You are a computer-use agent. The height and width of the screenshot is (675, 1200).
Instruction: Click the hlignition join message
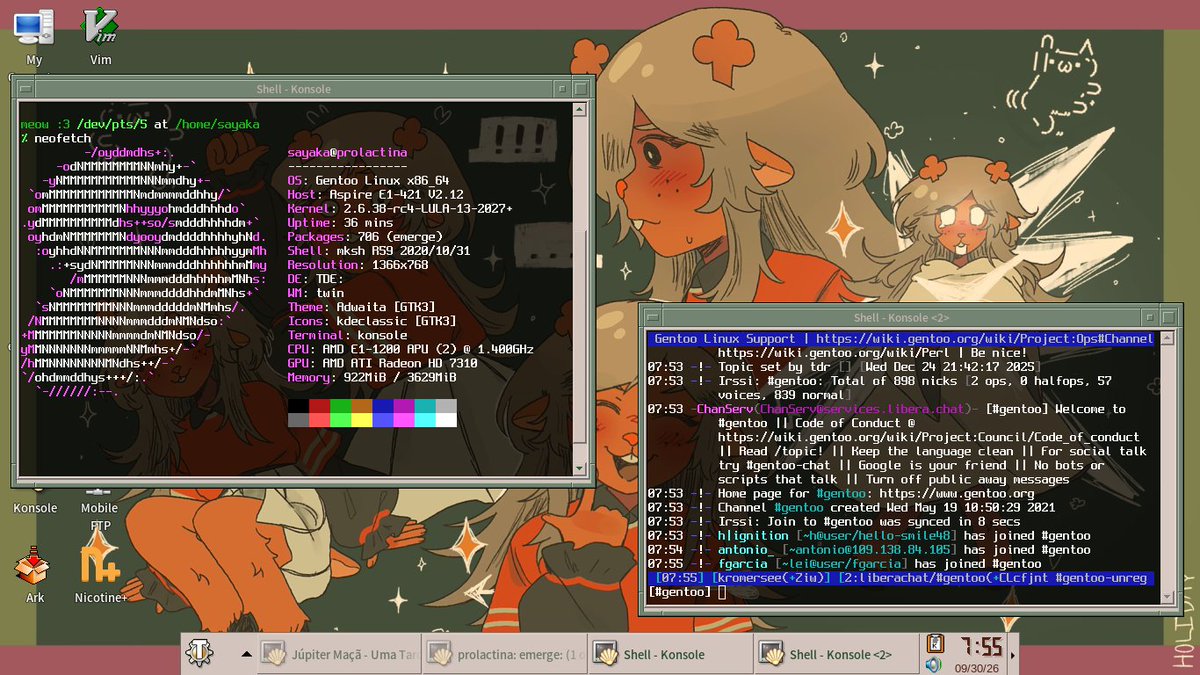tap(869, 536)
